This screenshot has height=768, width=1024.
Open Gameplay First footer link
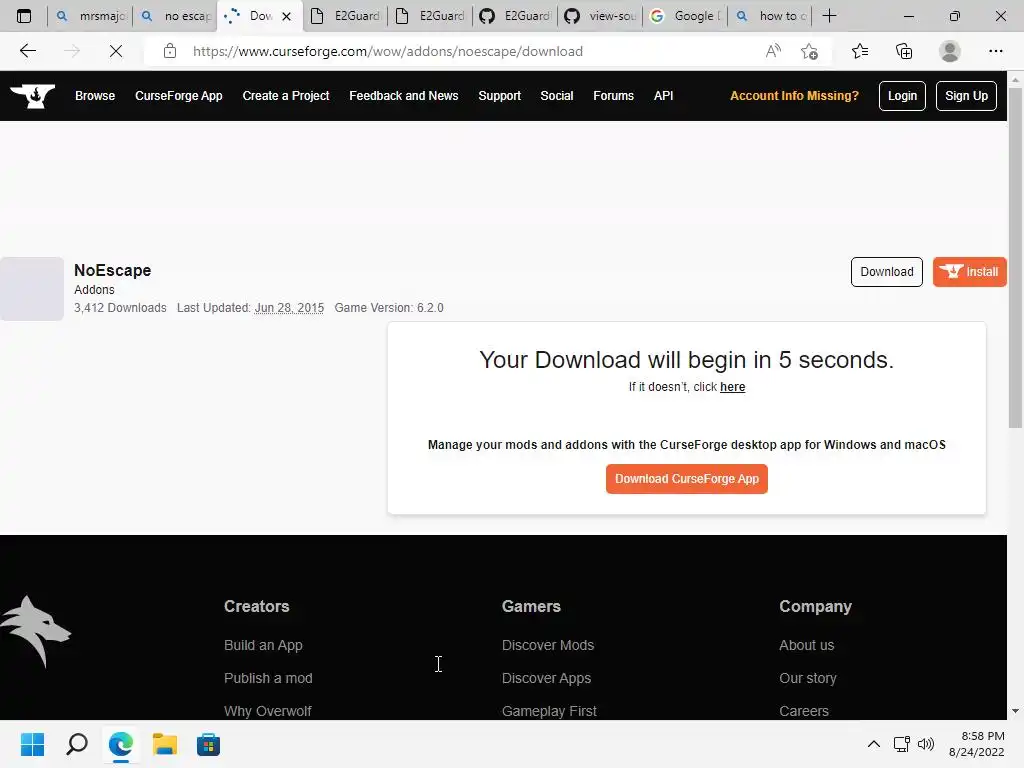click(x=549, y=711)
